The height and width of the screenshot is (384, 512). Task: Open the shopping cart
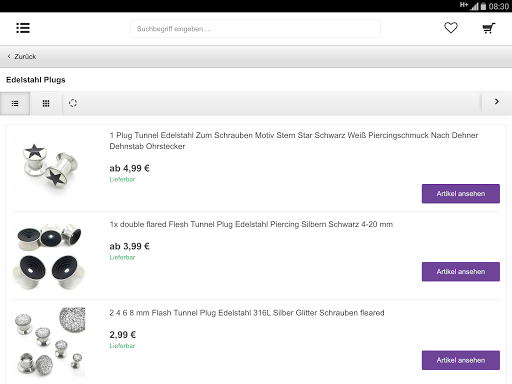[x=489, y=28]
